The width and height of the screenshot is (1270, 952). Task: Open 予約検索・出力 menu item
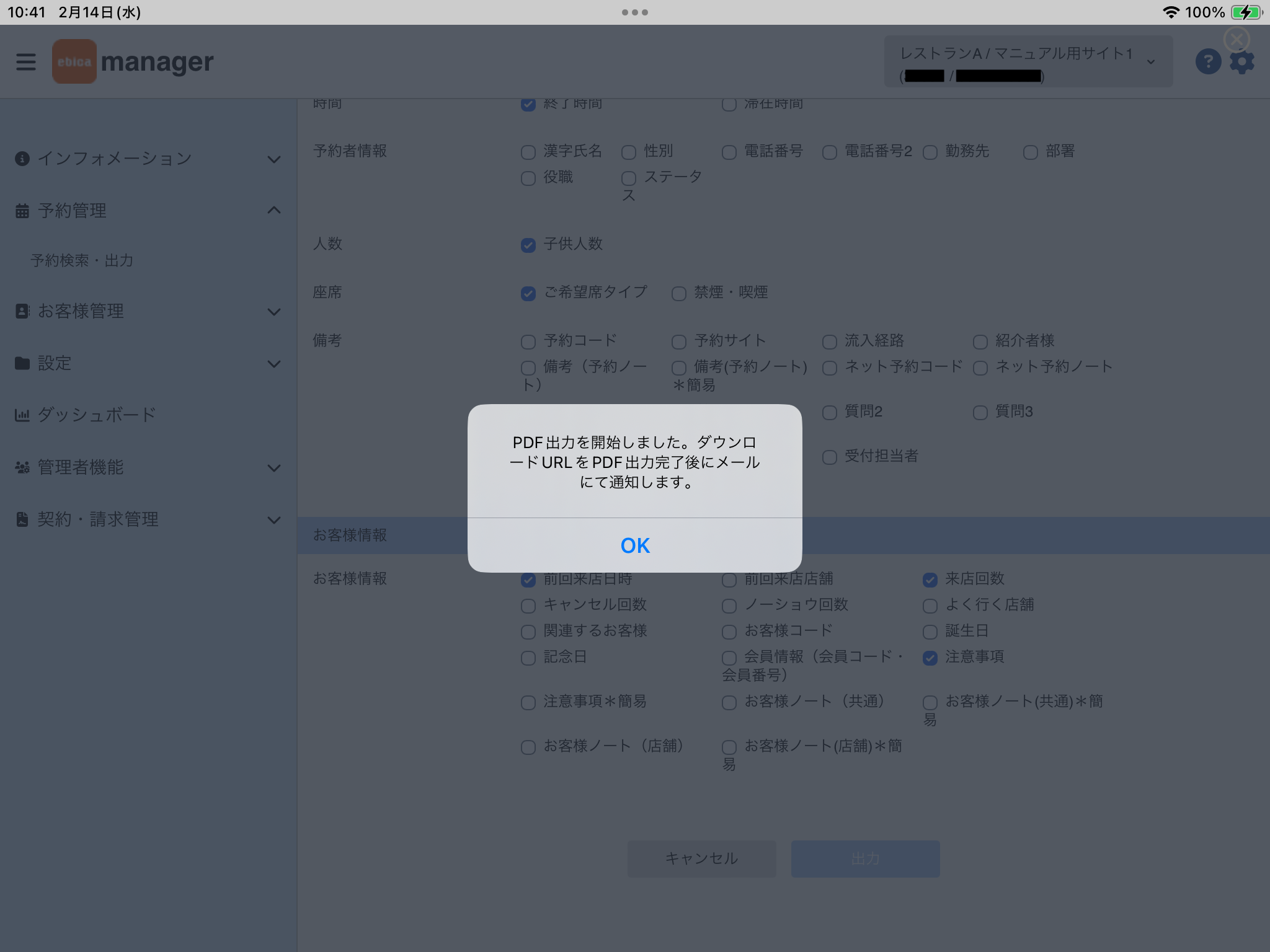click(82, 260)
